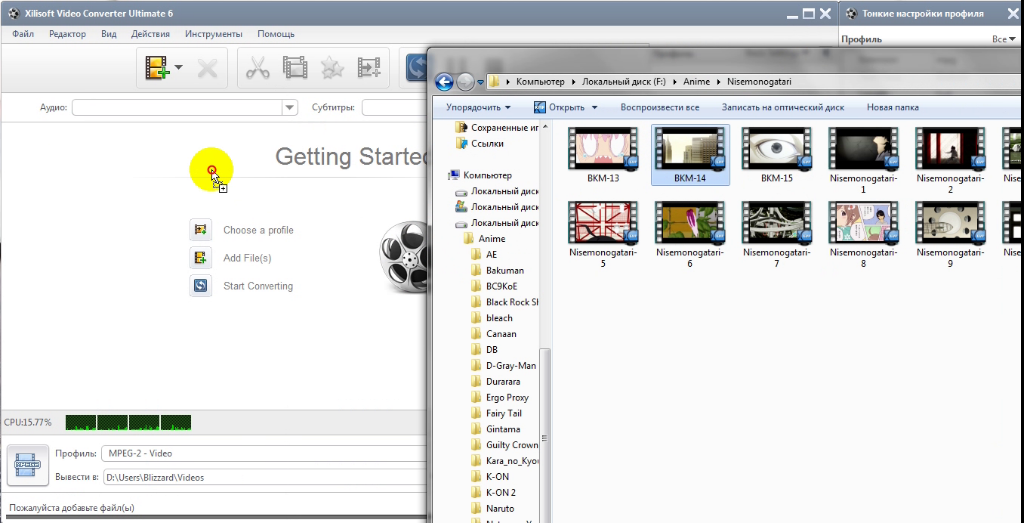Screen dimensions: 1024x523
Task: Click the CPU usage graph
Action: coord(129,422)
